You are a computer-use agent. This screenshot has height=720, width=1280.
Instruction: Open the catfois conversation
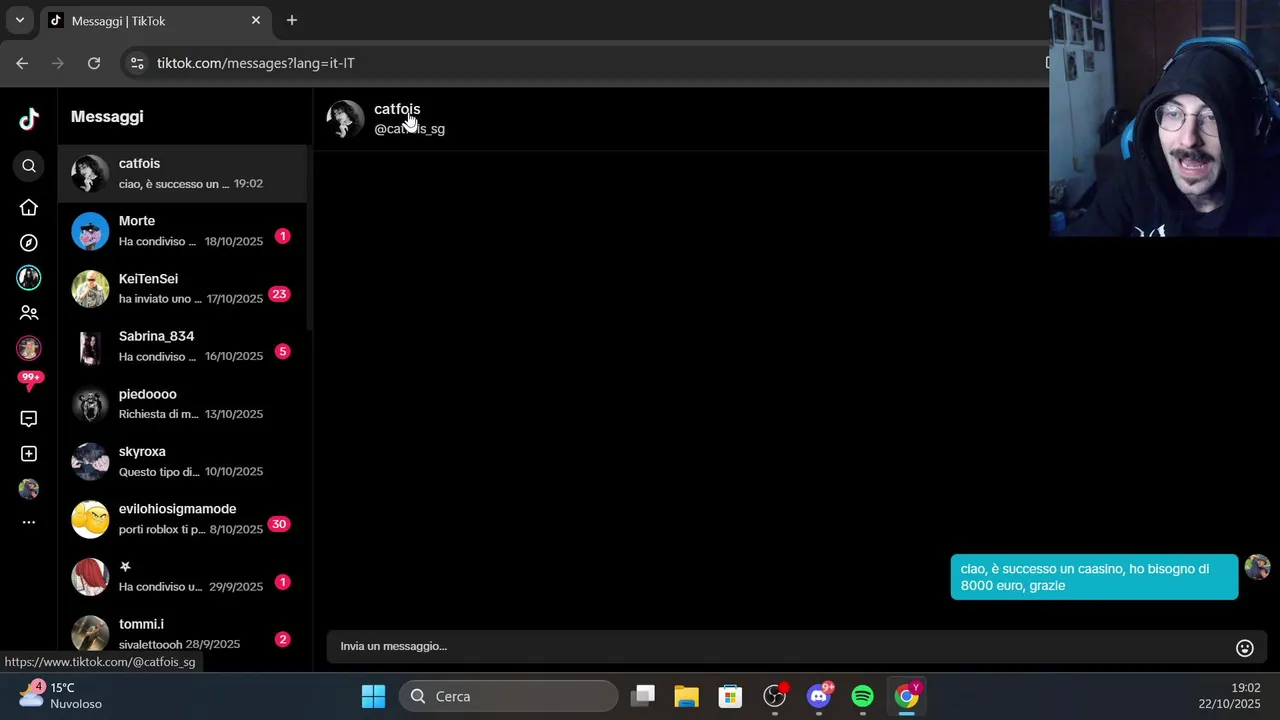182,174
